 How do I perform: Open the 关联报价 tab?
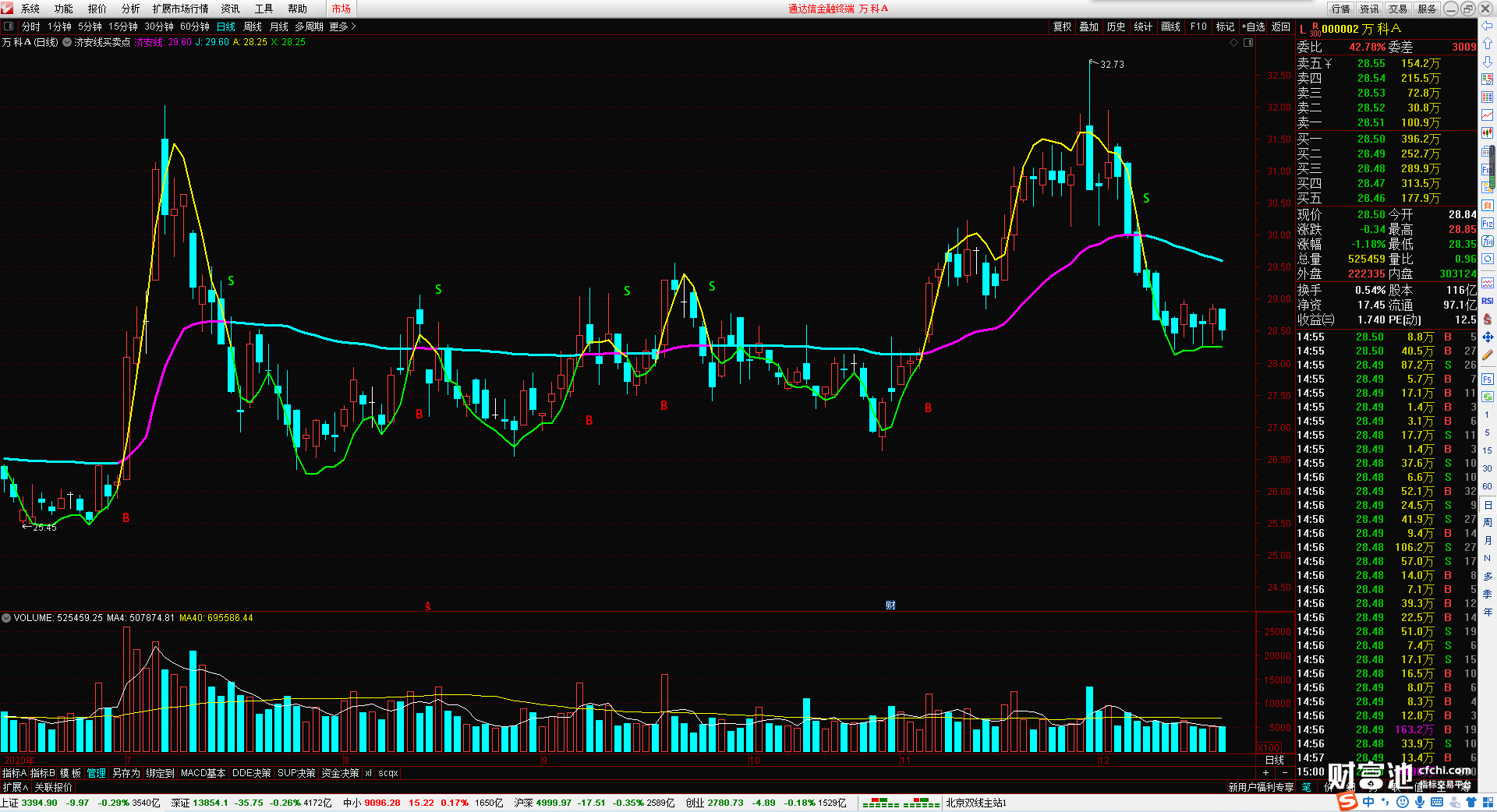coord(53,787)
